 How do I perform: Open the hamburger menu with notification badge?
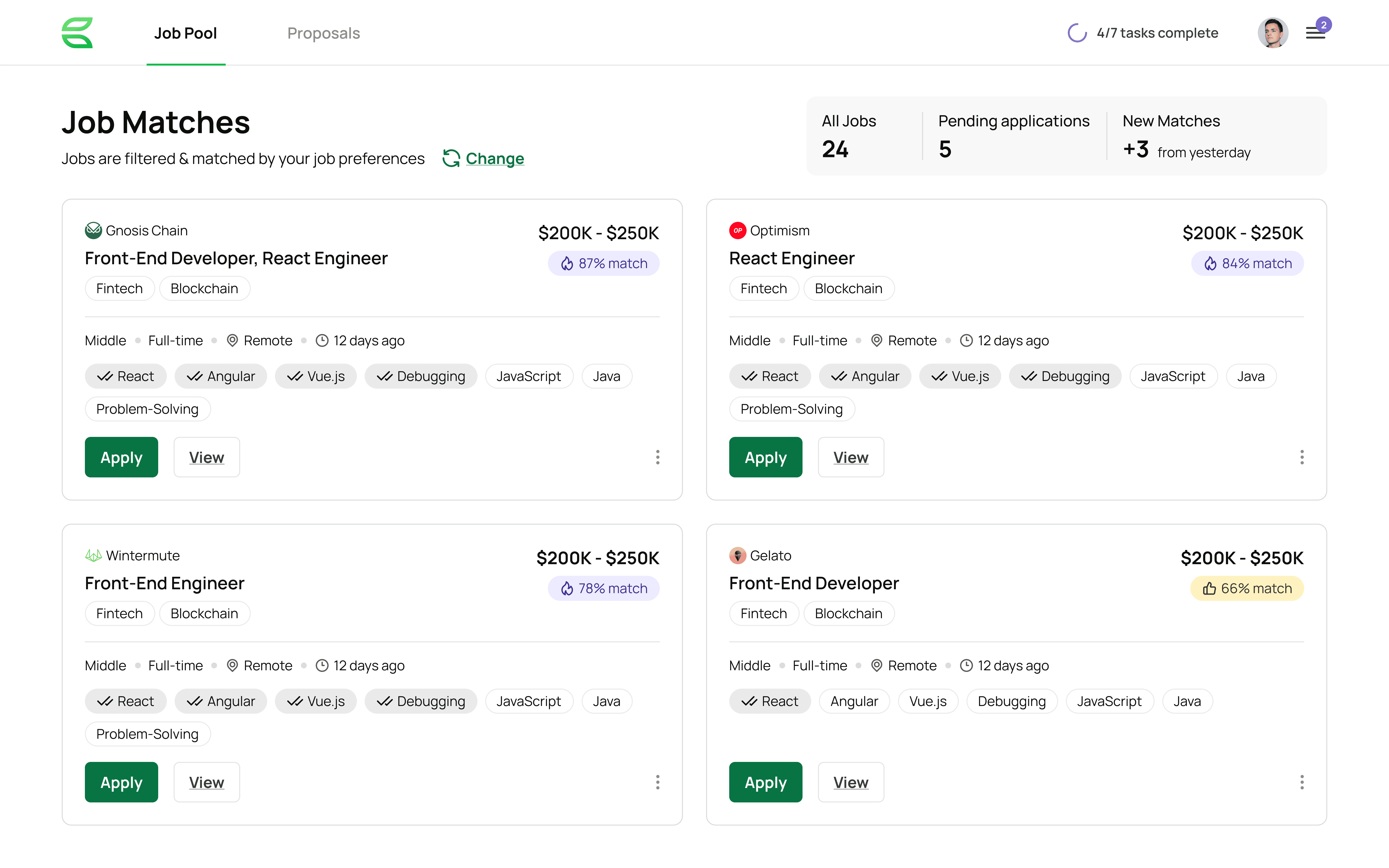tap(1315, 33)
